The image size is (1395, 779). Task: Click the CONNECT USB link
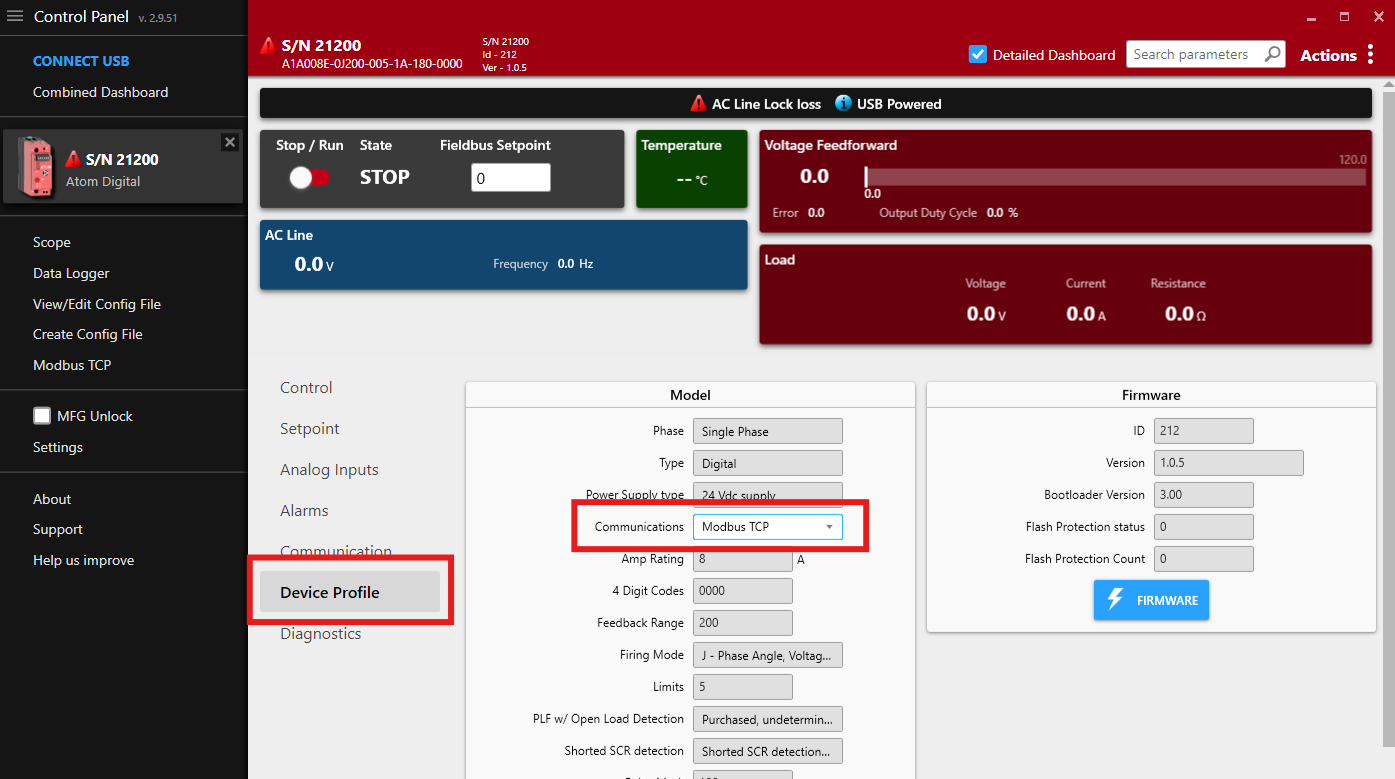click(x=81, y=61)
